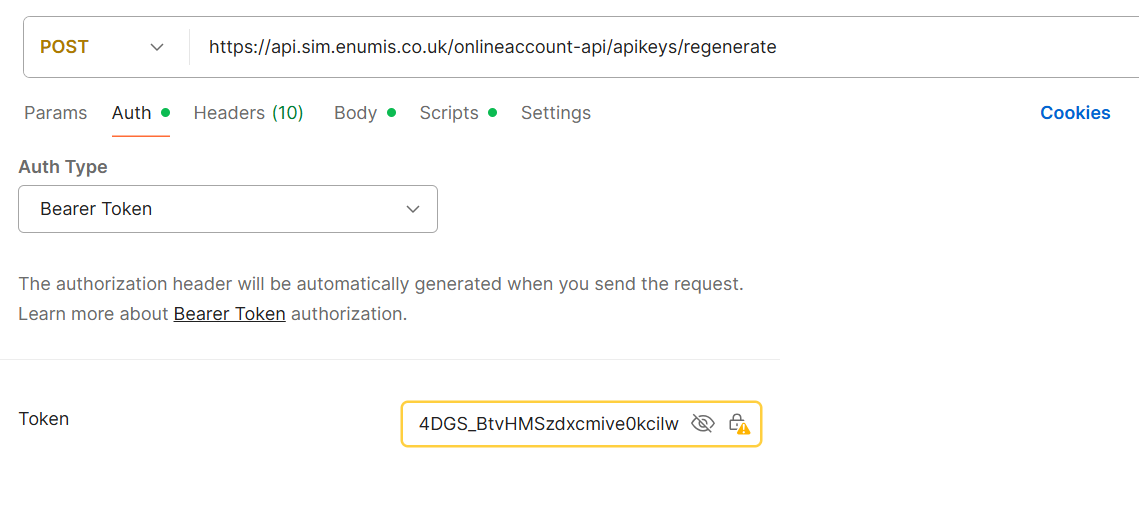Open the Scripts tab
1139x531 pixels.
point(449,113)
